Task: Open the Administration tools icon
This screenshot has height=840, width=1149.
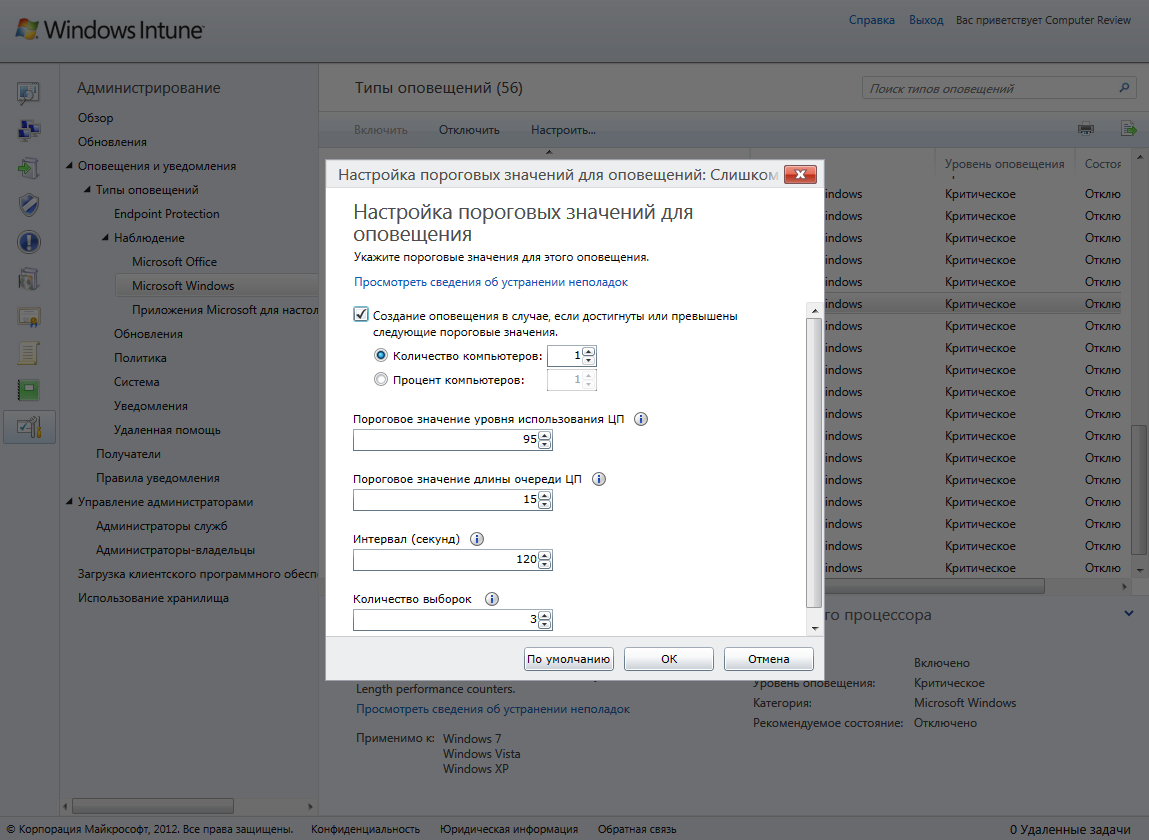Action: click(29, 427)
